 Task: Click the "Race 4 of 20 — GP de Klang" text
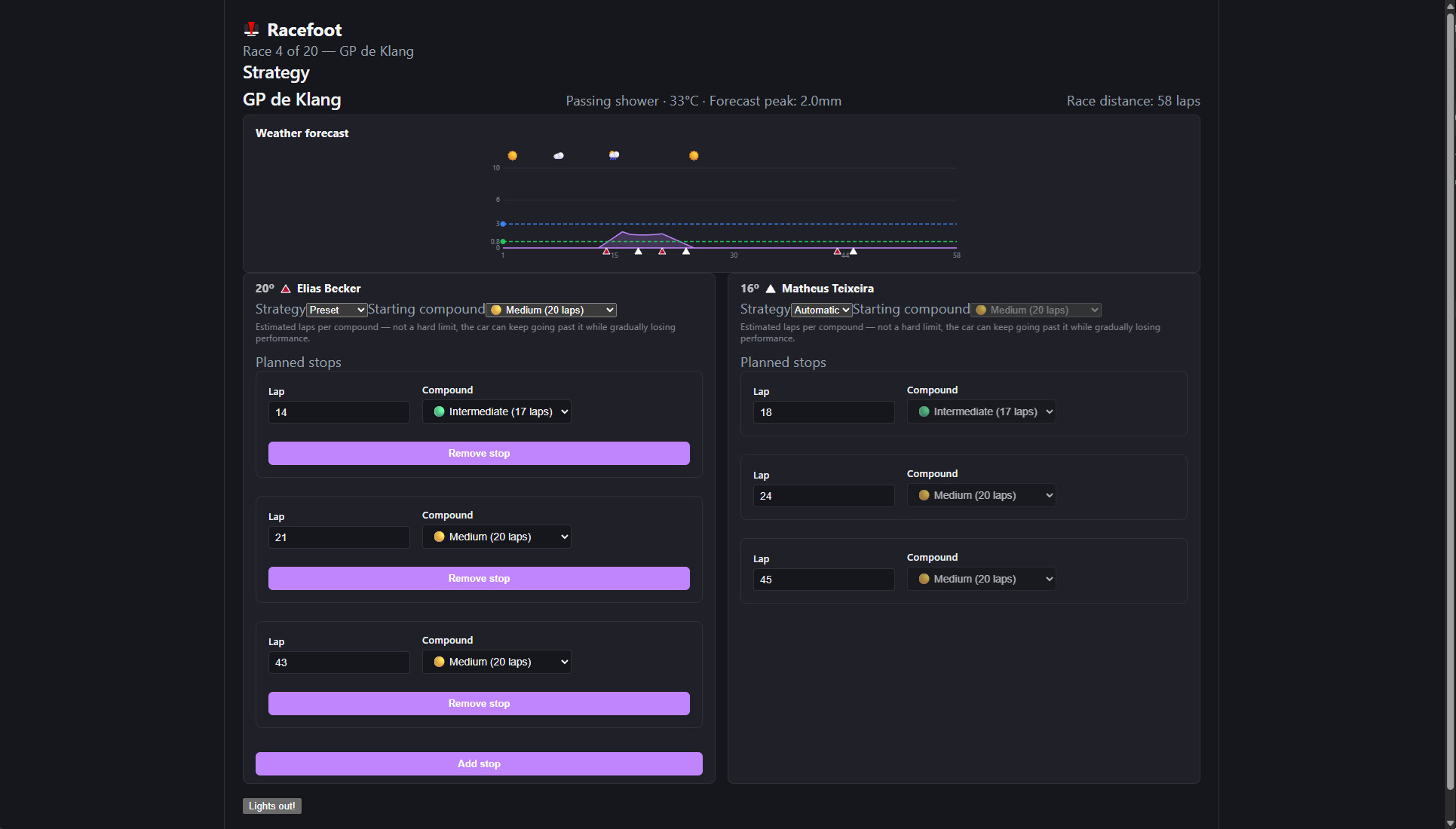pyautogui.click(x=328, y=51)
